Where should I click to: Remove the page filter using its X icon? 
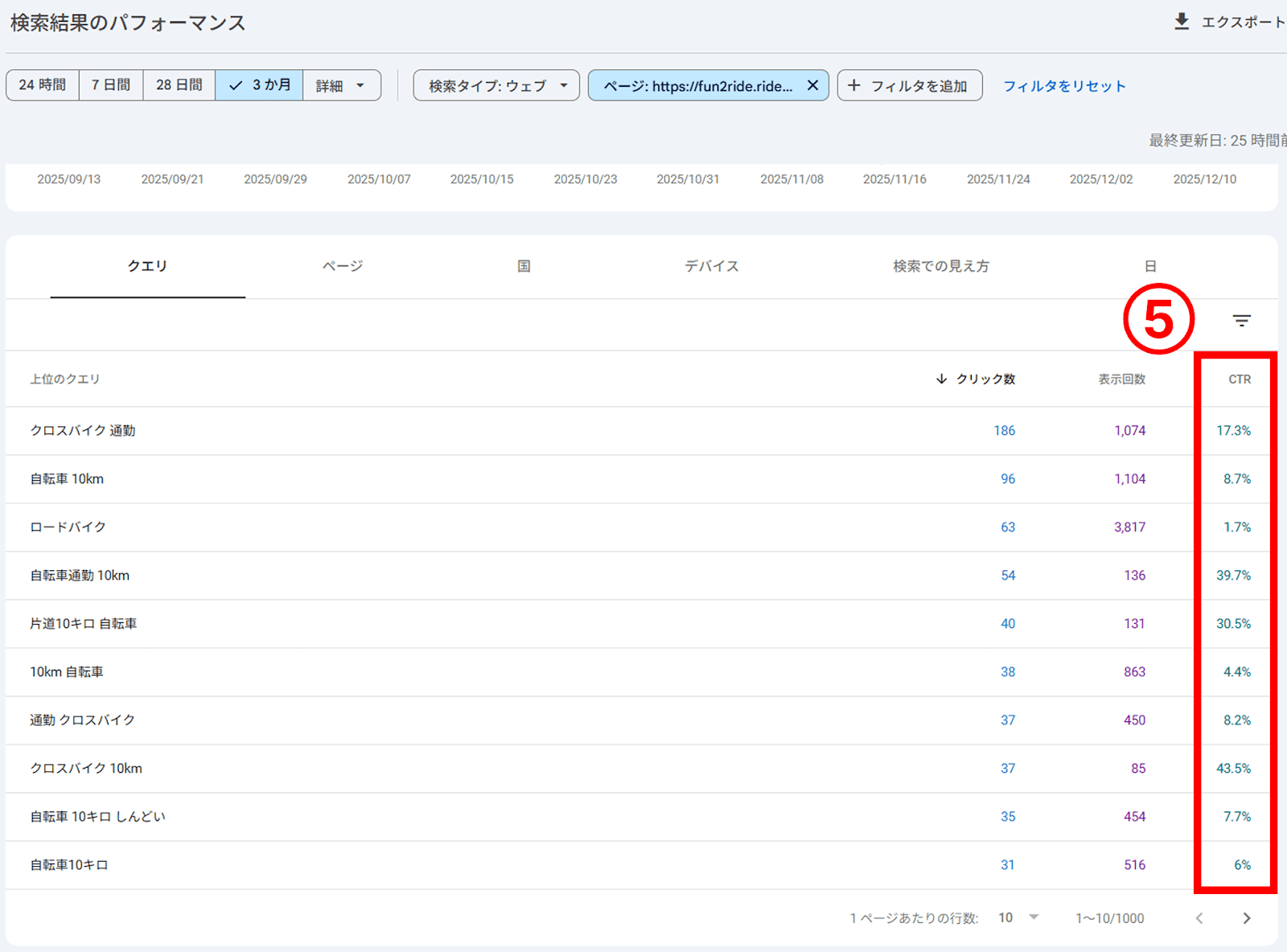click(812, 85)
